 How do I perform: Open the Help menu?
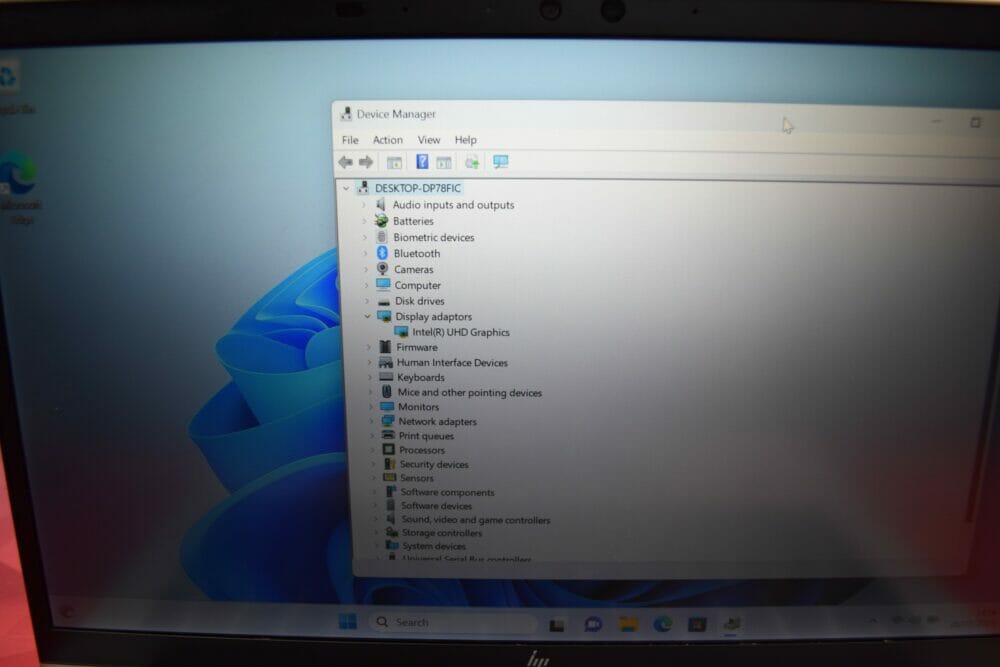point(466,140)
